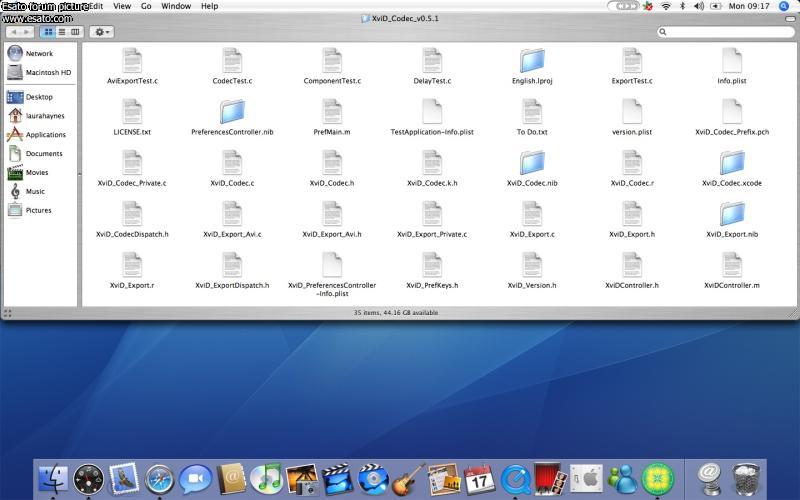Launch QuickTime Player from the Dock
The width and height of the screenshot is (800, 500).
tap(515, 480)
